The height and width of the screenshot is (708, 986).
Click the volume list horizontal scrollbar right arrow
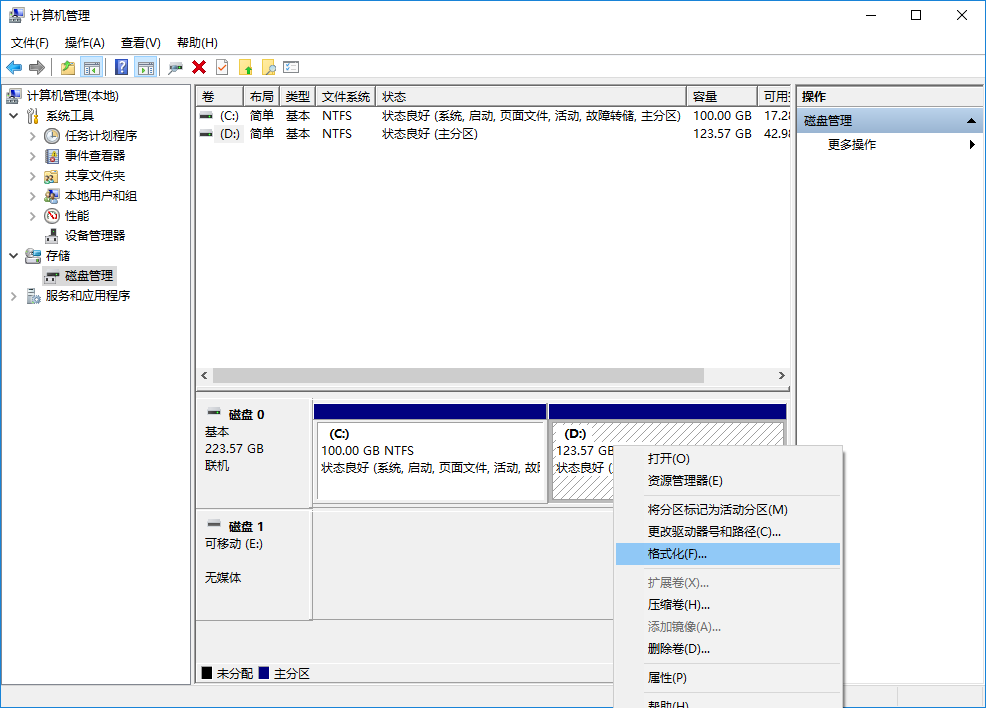pyautogui.click(x=781, y=376)
